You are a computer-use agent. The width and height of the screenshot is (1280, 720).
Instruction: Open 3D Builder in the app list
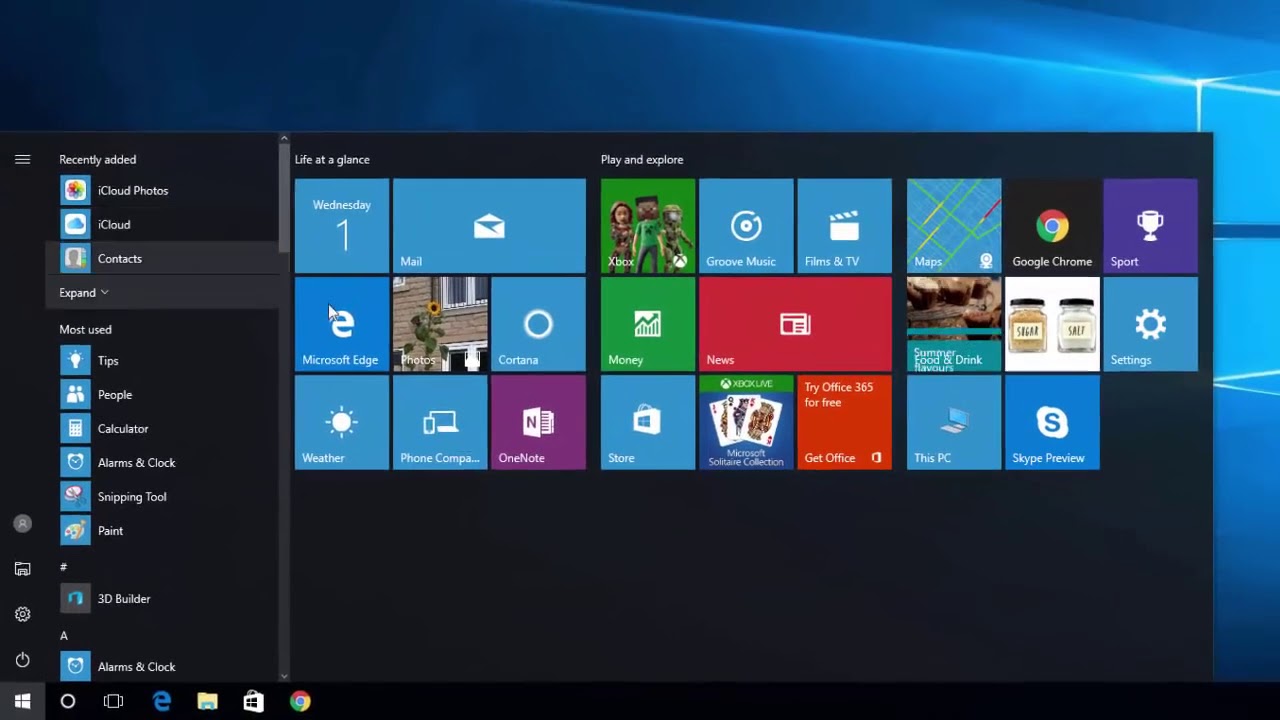click(x=162, y=598)
